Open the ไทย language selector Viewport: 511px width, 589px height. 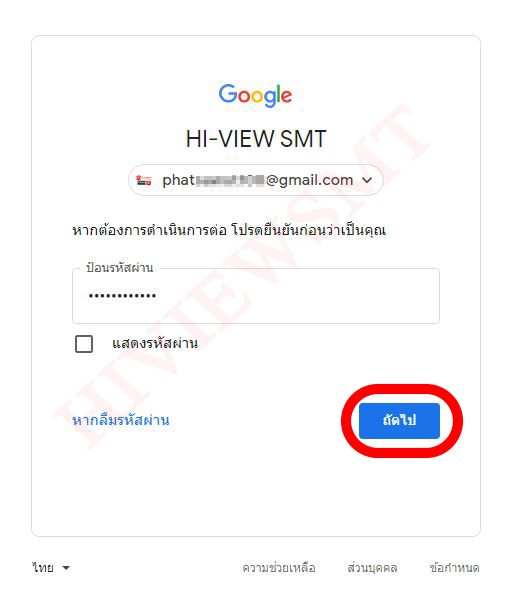point(51,568)
